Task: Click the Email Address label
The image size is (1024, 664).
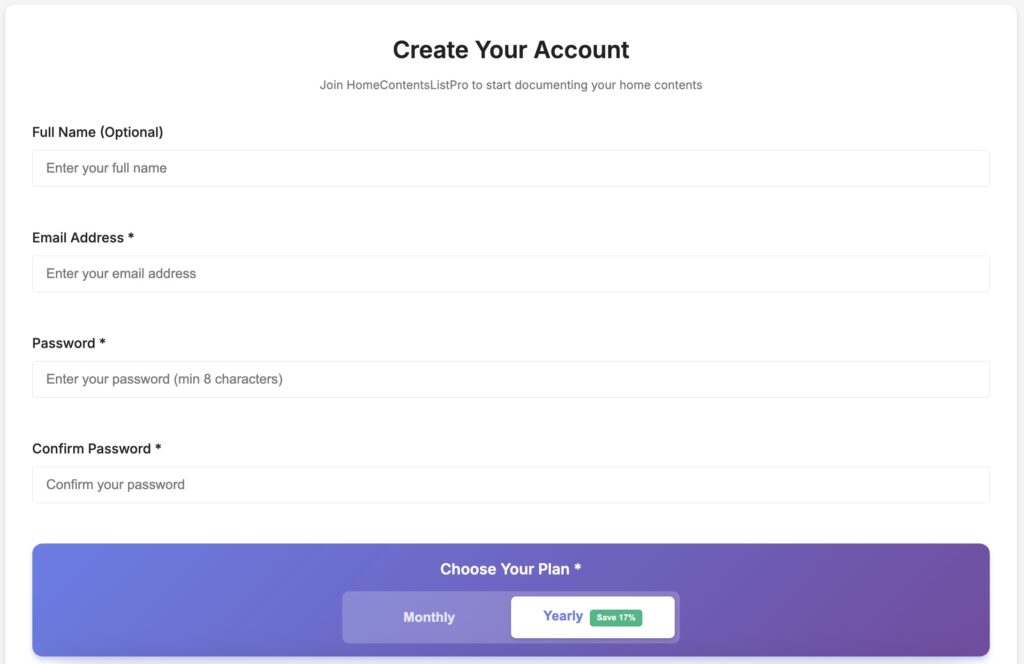Action: pos(84,237)
